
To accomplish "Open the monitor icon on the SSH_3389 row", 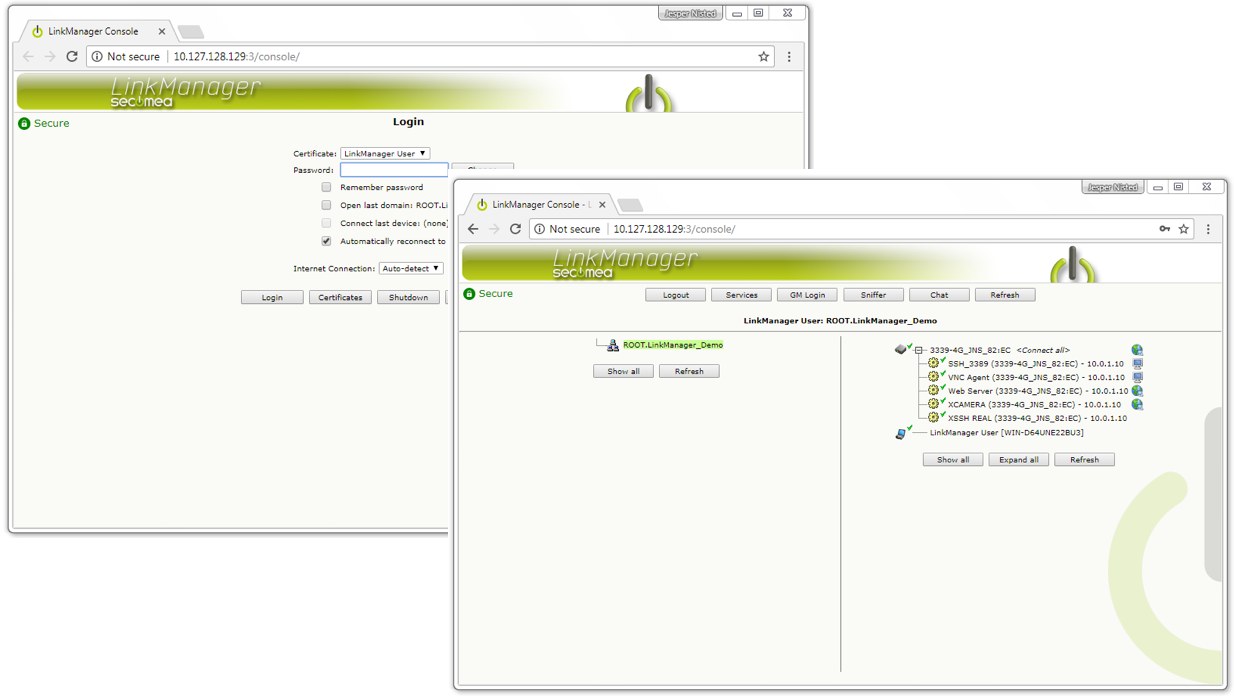I will (1137, 364).
